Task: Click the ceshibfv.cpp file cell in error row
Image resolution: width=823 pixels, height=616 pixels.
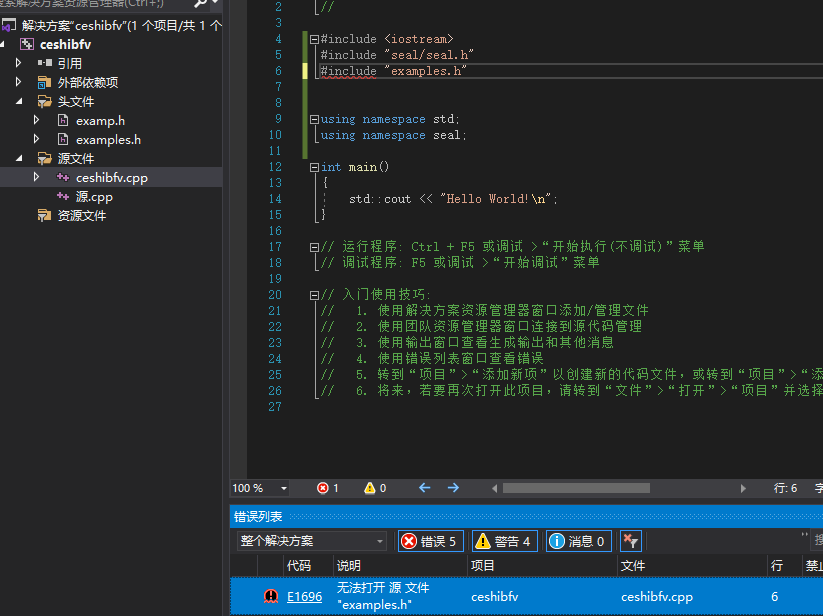Action: (x=657, y=597)
